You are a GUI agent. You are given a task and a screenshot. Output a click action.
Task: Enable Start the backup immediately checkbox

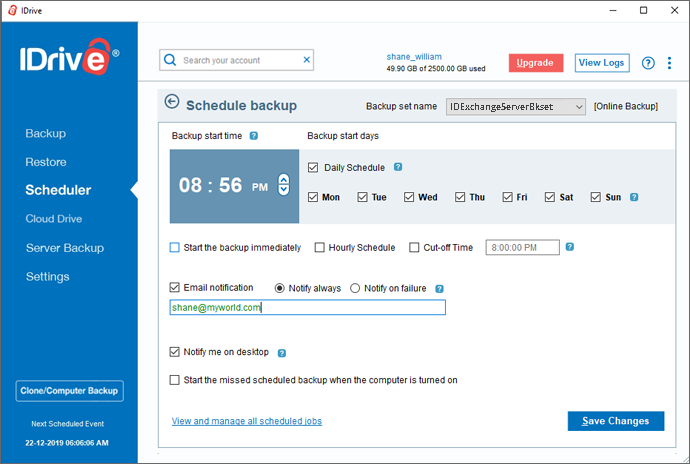point(175,247)
